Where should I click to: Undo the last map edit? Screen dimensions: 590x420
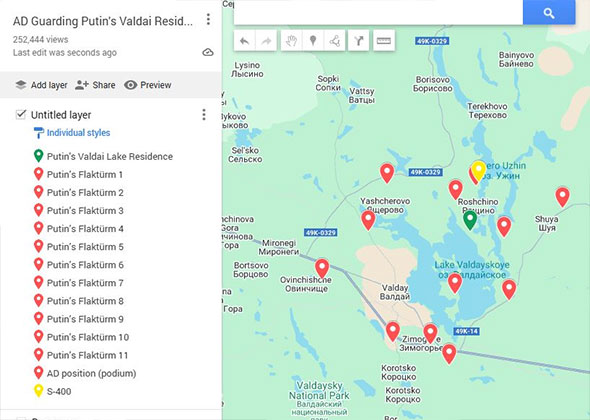coord(244,41)
